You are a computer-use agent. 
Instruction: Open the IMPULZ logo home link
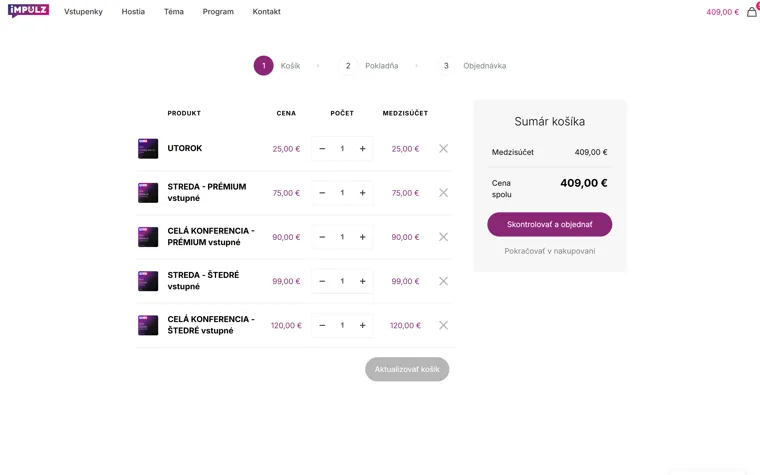coord(29,10)
